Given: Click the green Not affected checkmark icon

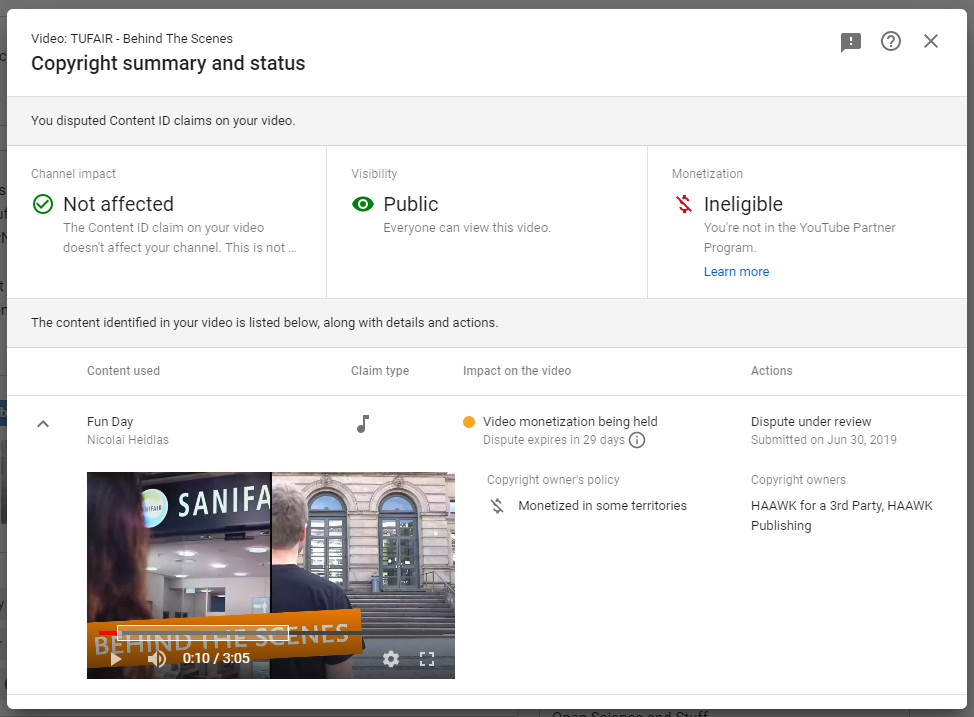Looking at the screenshot, I should coord(43,204).
